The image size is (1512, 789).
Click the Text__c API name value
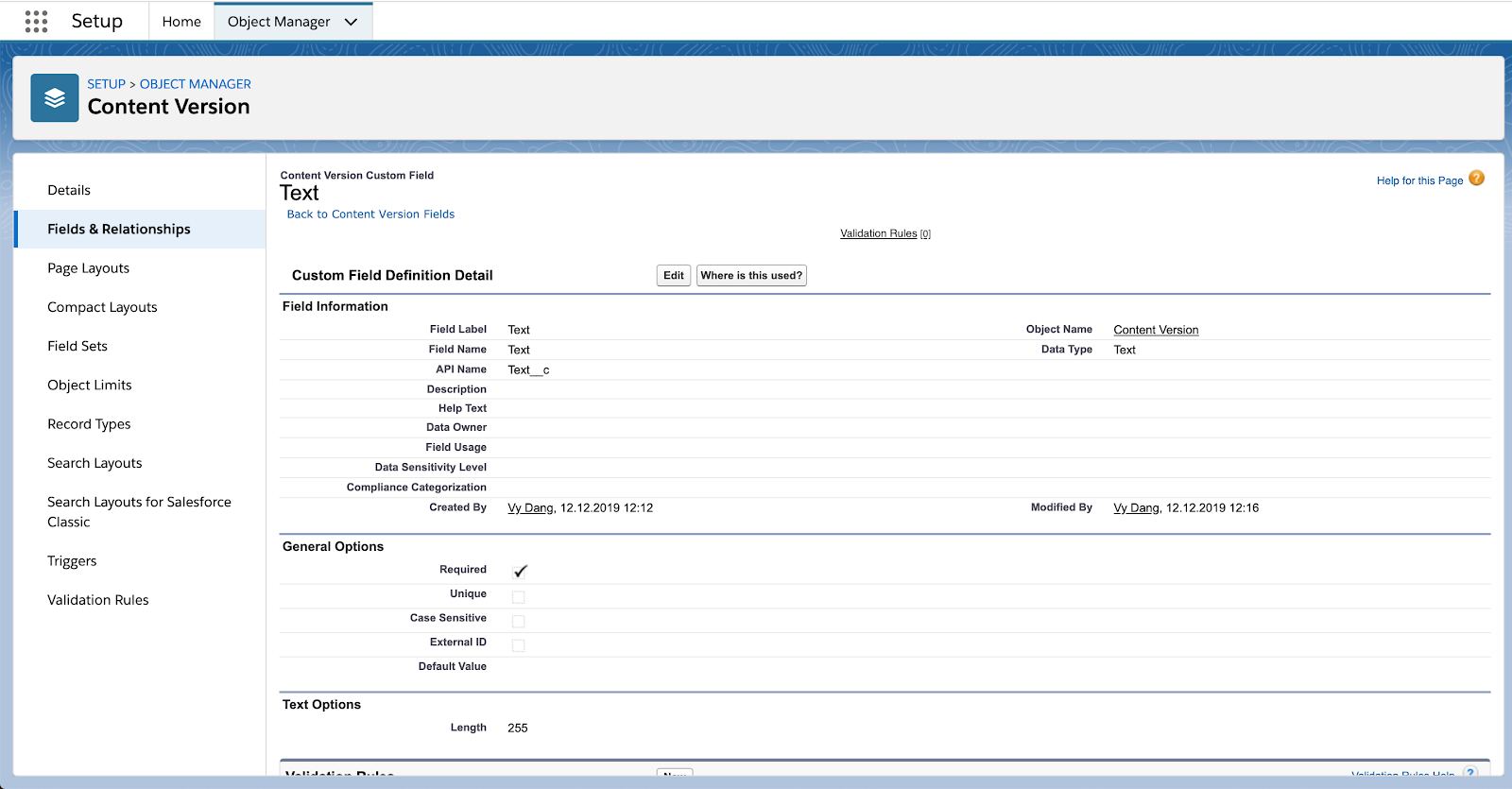click(x=528, y=370)
